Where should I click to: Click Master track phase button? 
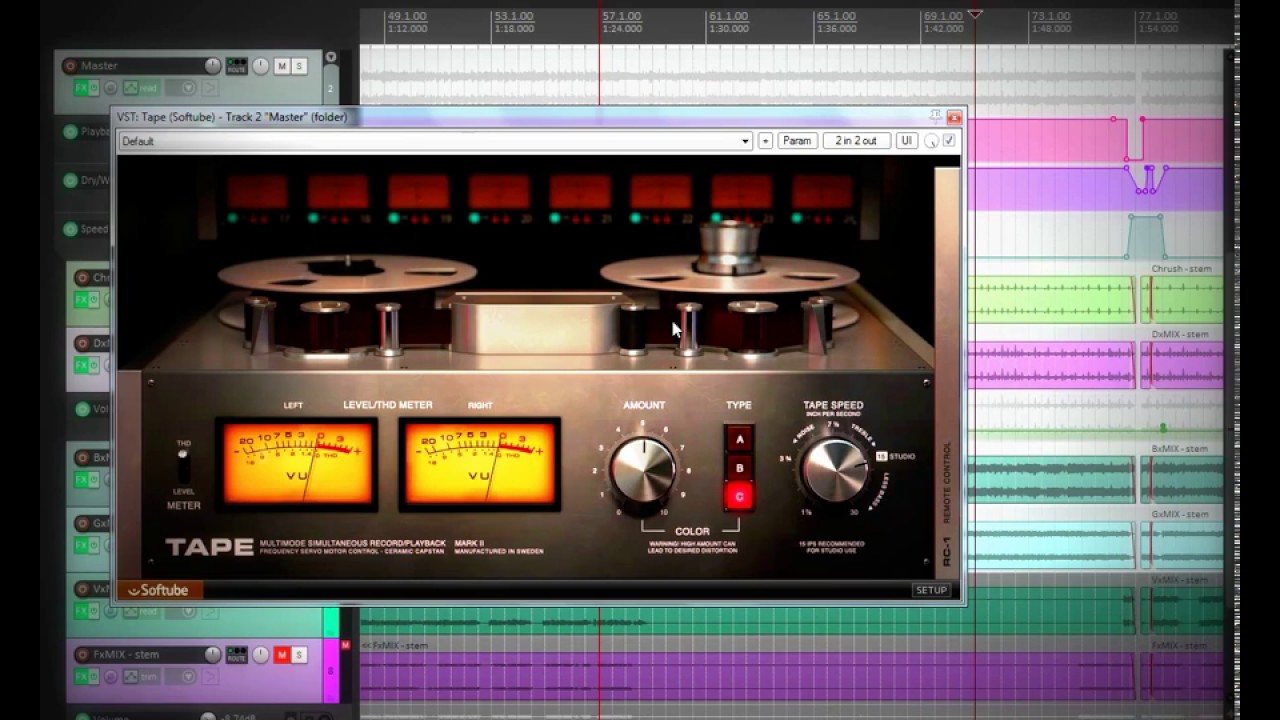tap(112, 88)
